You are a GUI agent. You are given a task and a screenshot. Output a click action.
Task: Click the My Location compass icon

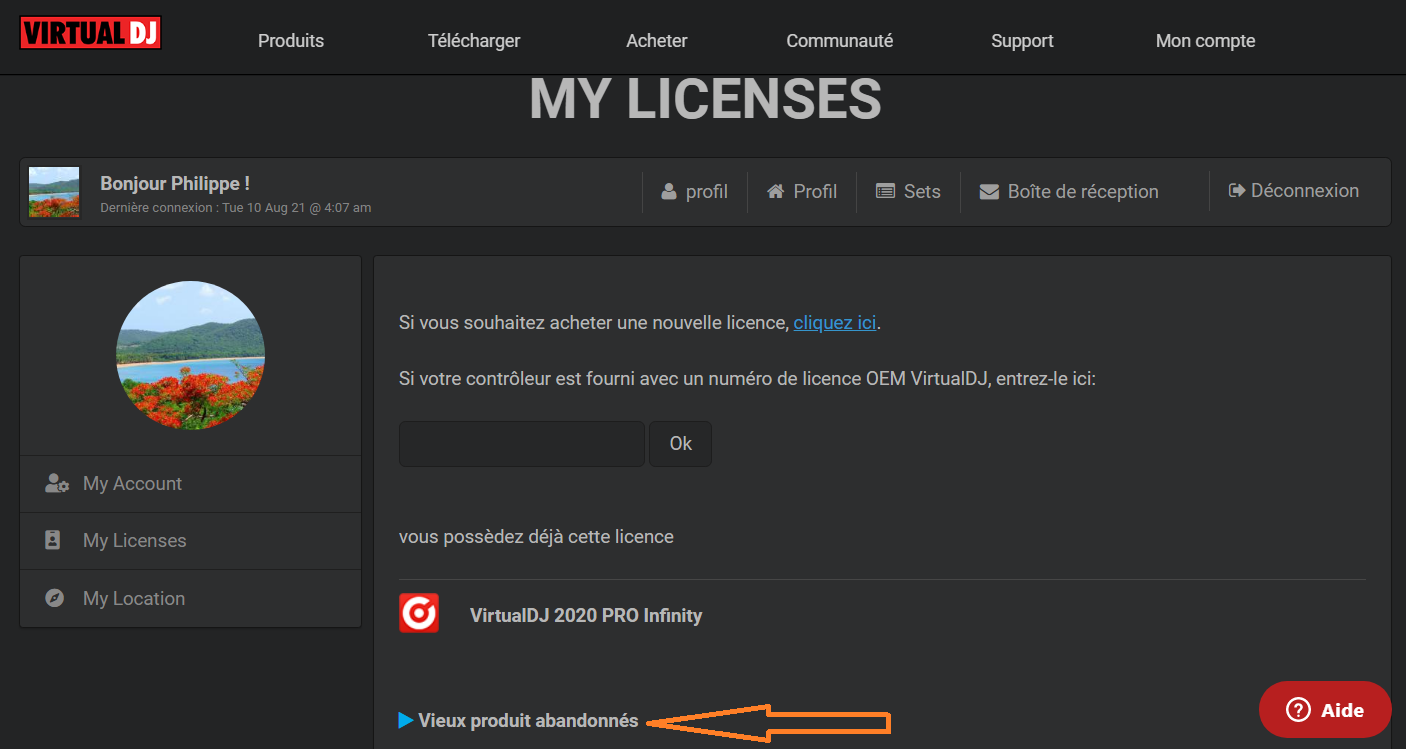click(55, 598)
